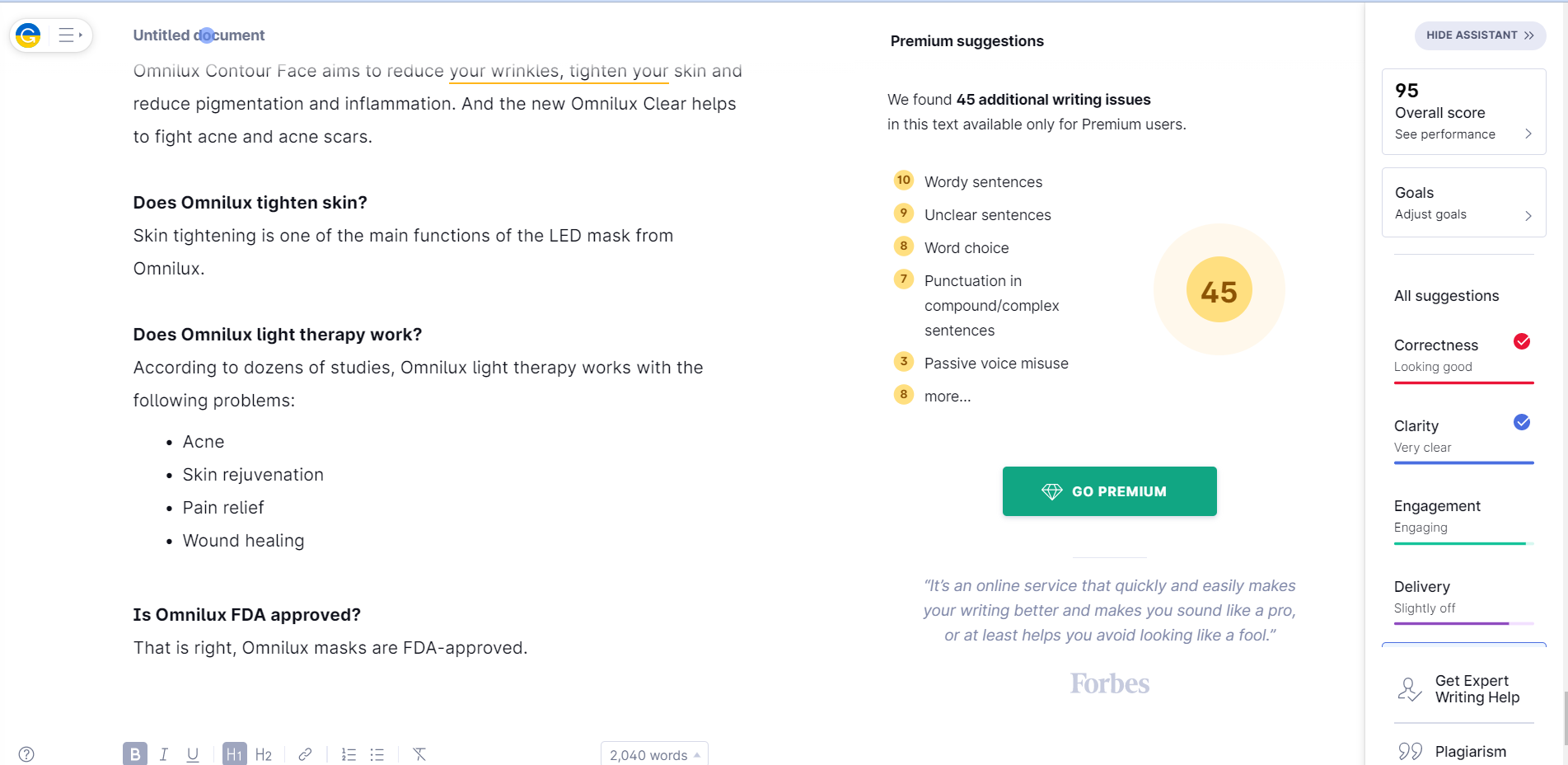Toggle bold formatting in bottom toolbar
Viewport: 1568px width, 765px height.
coord(135,754)
